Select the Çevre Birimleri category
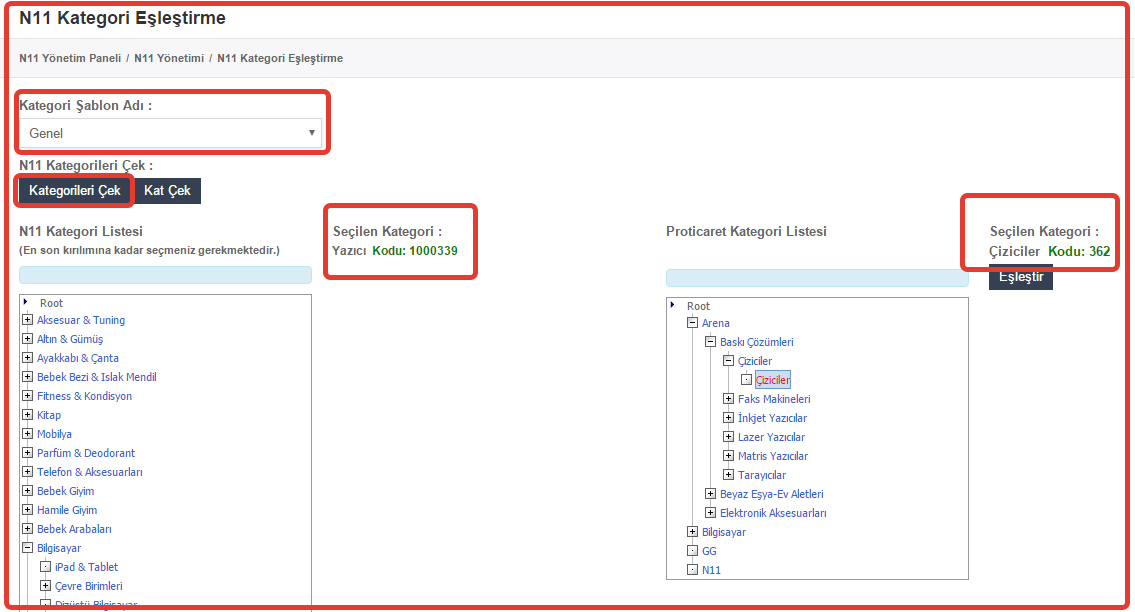This screenshot has height=612, width=1135. coord(89,586)
